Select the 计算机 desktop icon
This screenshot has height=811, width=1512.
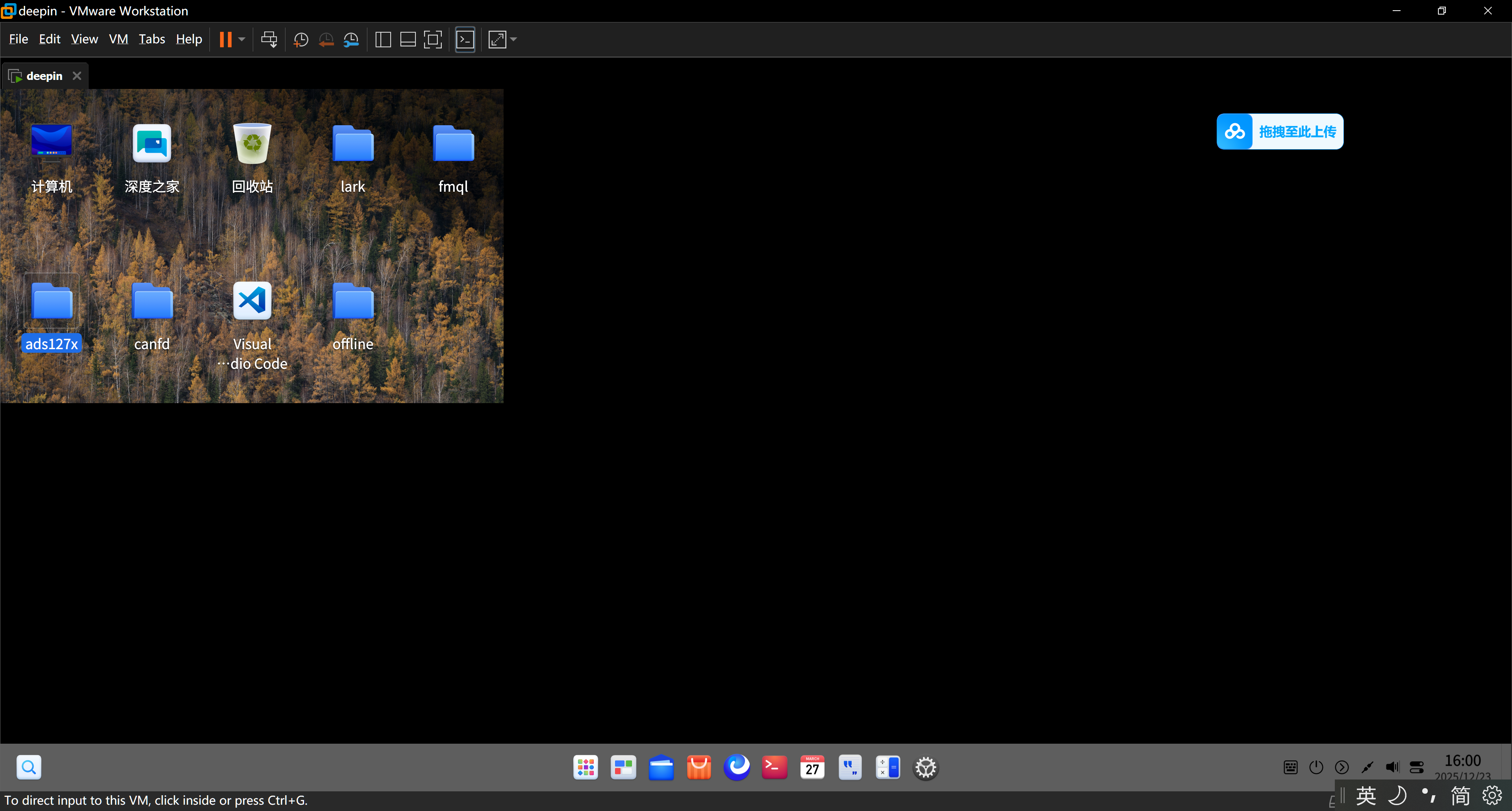(x=52, y=158)
